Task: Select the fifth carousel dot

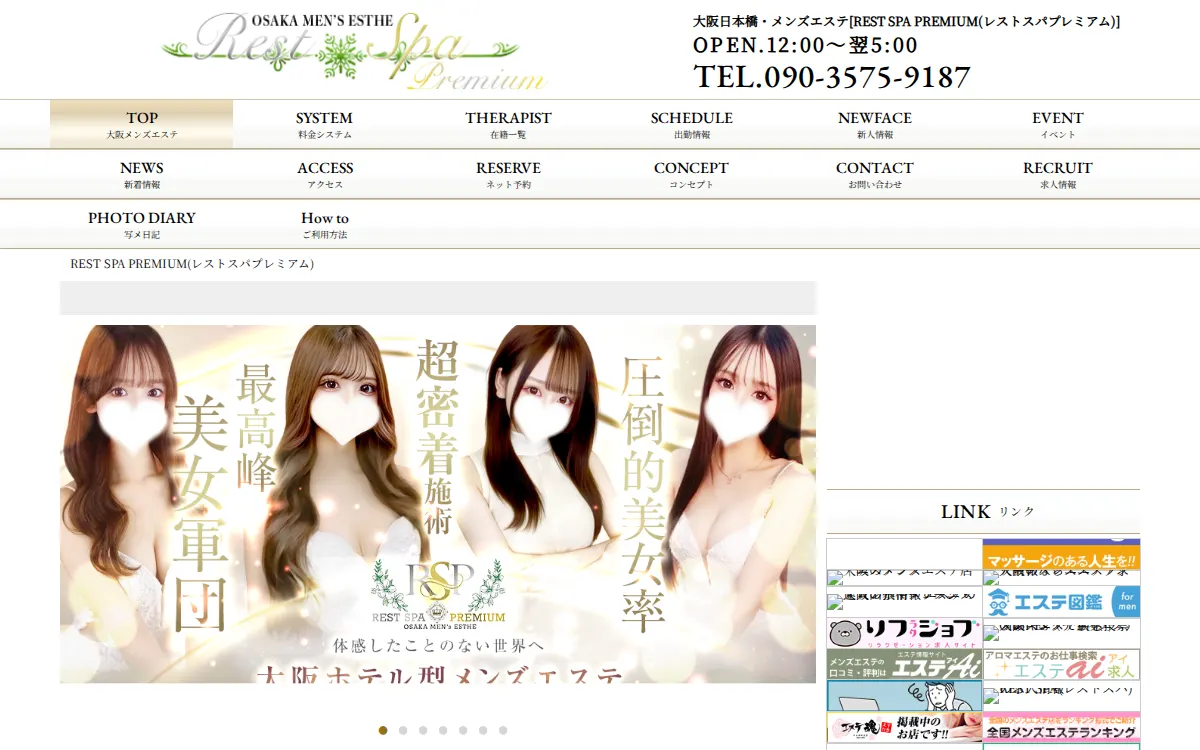Action: point(463,730)
